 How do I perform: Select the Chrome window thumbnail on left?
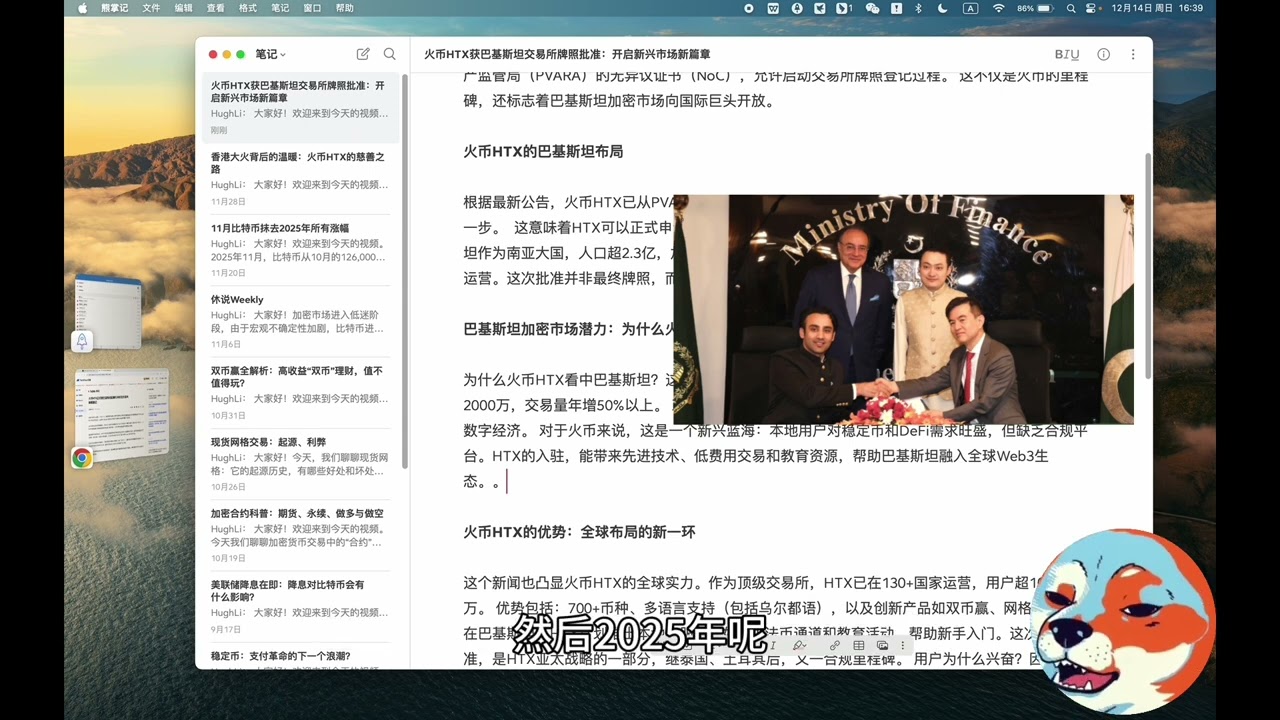[x=122, y=415]
